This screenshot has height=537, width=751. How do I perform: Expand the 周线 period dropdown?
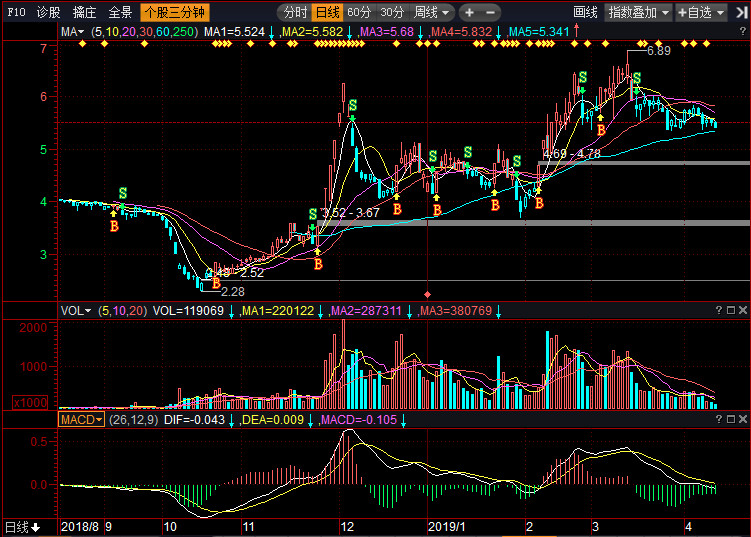pos(432,13)
